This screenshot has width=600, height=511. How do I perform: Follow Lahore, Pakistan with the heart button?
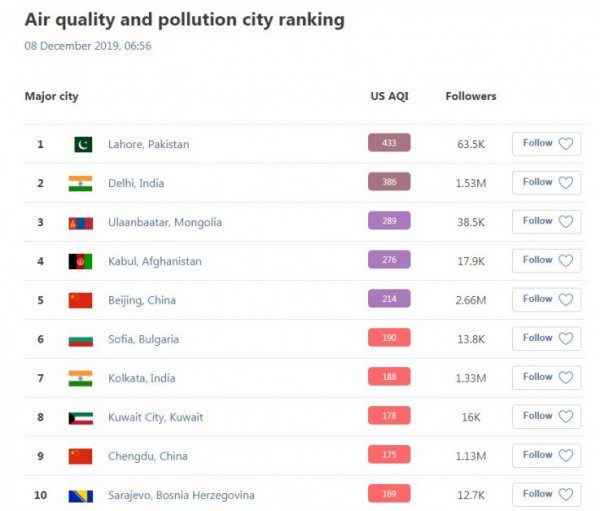[x=546, y=144]
